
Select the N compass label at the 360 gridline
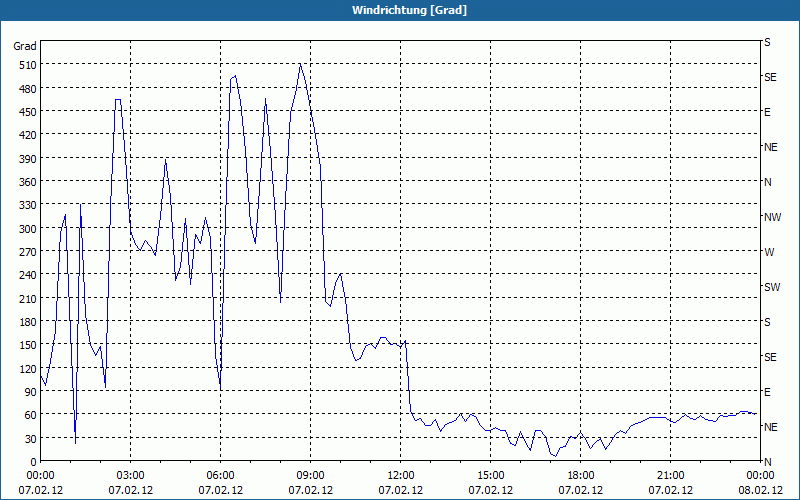click(x=767, y=182)
